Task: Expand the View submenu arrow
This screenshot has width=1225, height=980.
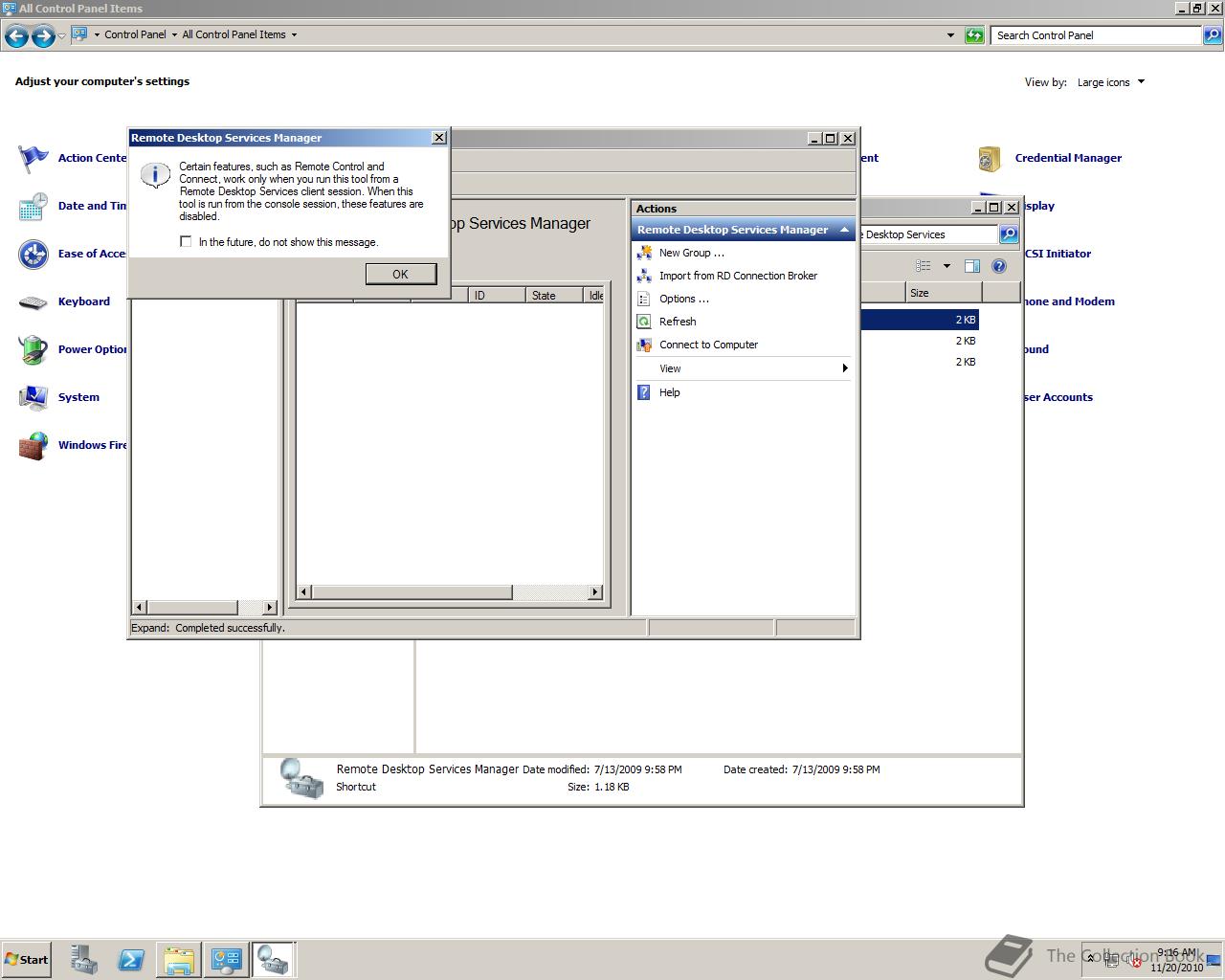Action: click(x=844, y=368)
